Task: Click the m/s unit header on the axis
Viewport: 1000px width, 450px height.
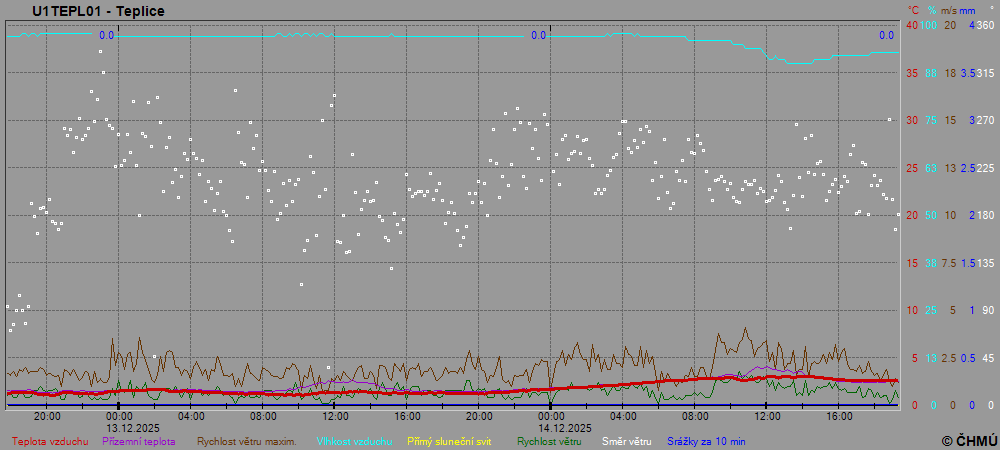Action: click(950, 10)
